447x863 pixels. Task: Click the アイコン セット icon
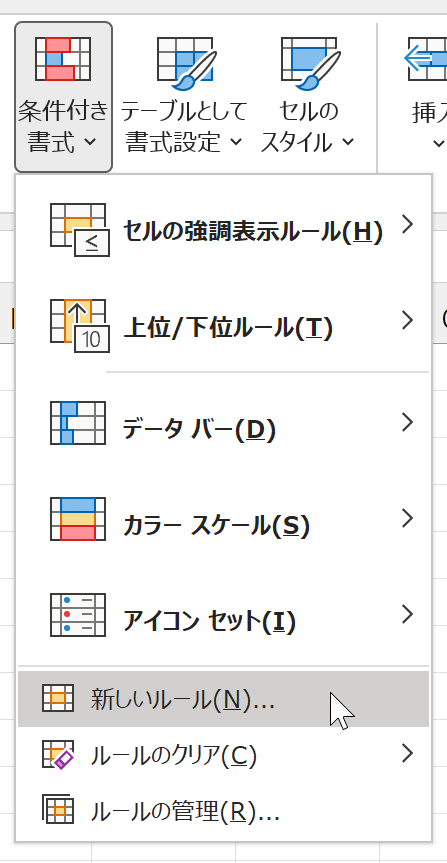78,615
